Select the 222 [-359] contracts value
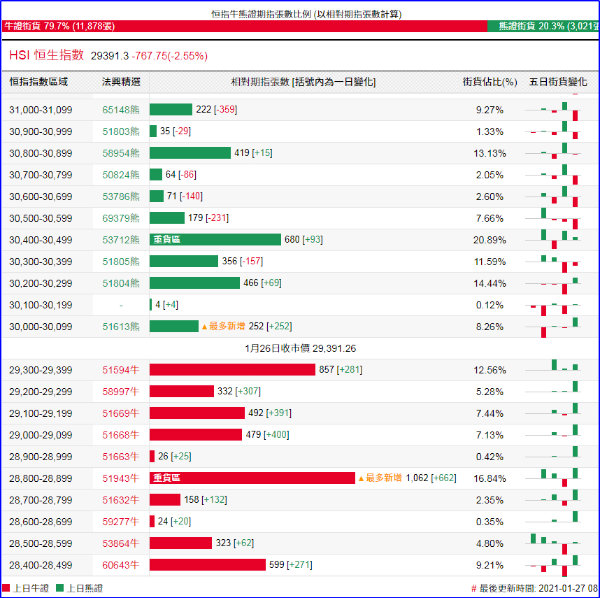 [217, 109]
